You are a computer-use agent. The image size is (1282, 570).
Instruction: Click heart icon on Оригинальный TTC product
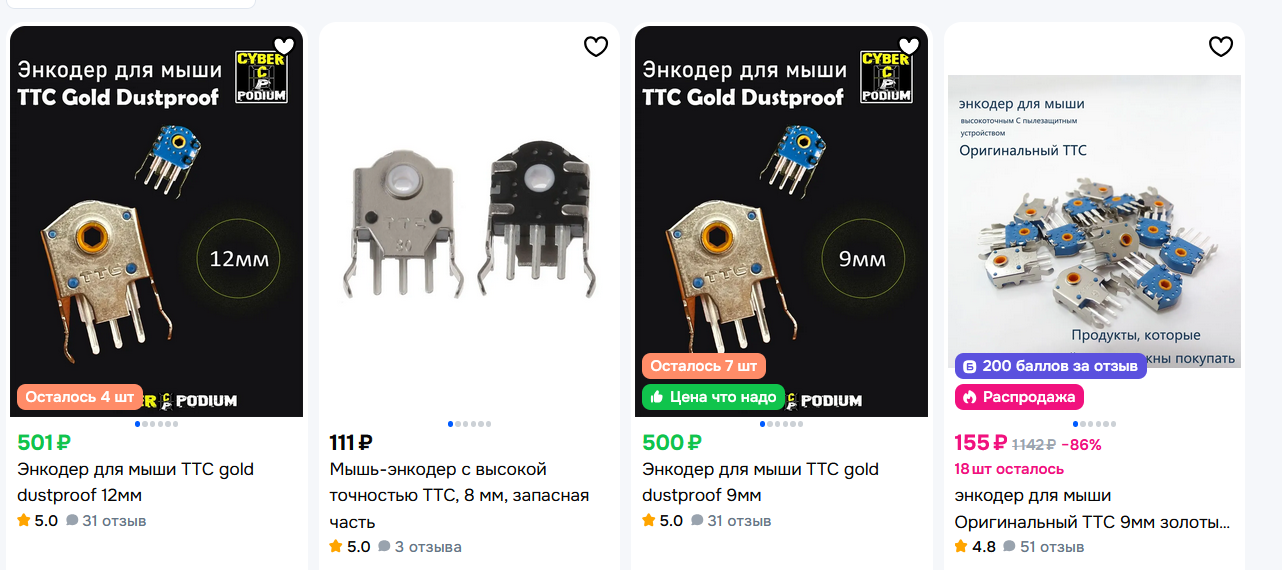click(x=1221, y=46)
